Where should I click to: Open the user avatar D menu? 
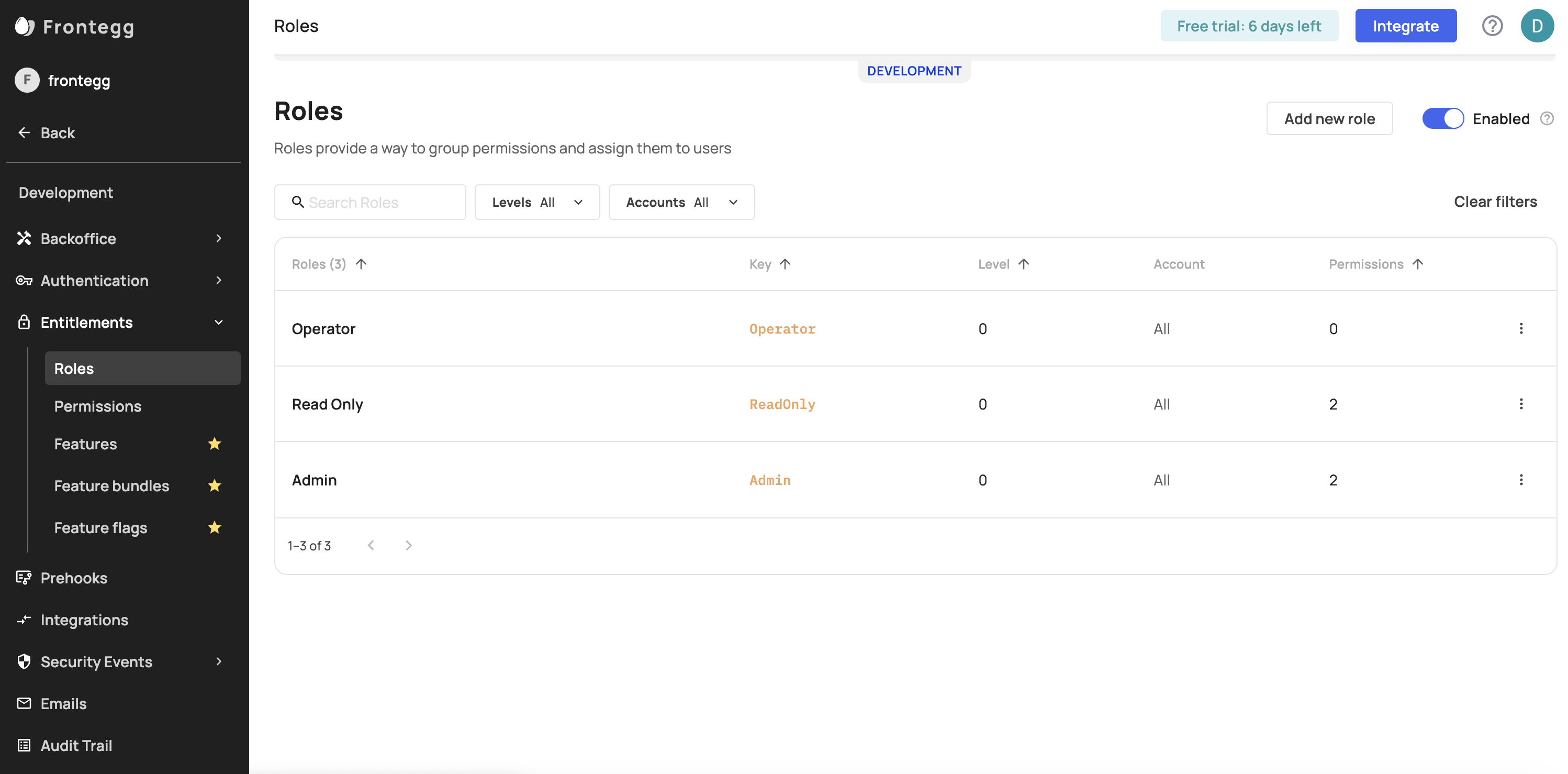[x=1537, y=26]
